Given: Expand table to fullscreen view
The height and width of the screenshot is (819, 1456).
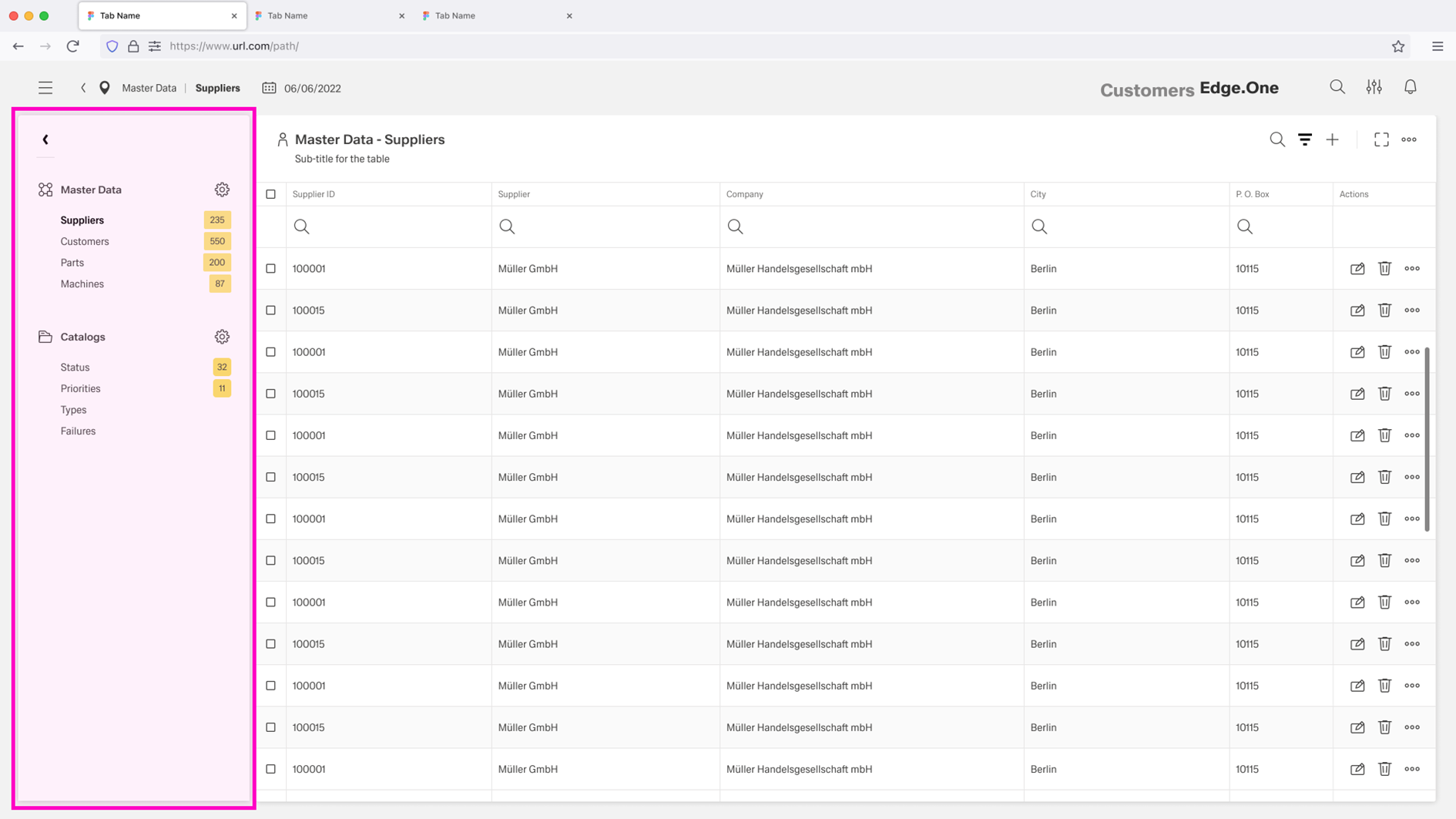Looking at the screenshot, I should 1381,139.
